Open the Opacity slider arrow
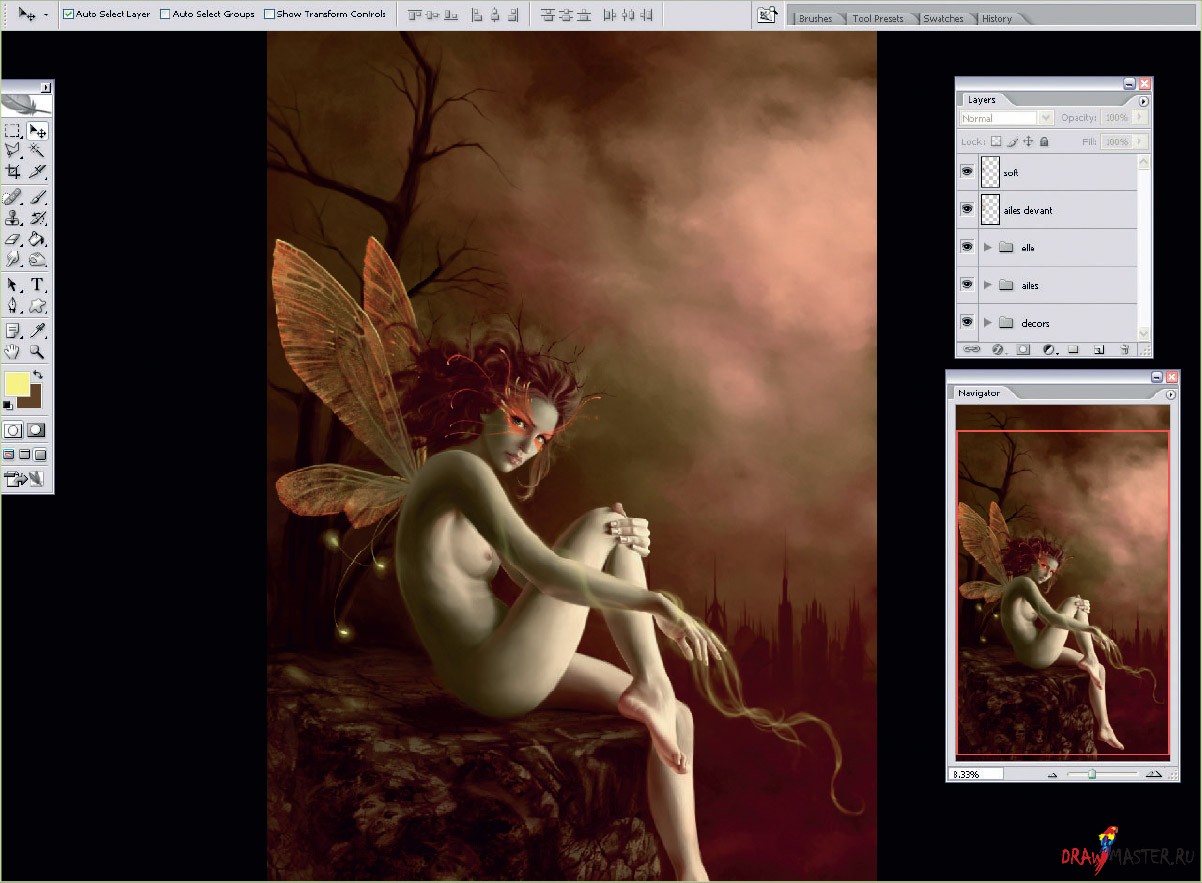Viewport: 1202px width, 883px height. click(x=1141, y=118)
